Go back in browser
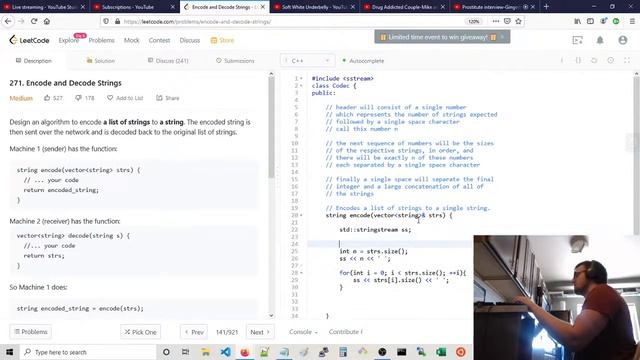This screenshot has height=360, width=640. (8, 21)
